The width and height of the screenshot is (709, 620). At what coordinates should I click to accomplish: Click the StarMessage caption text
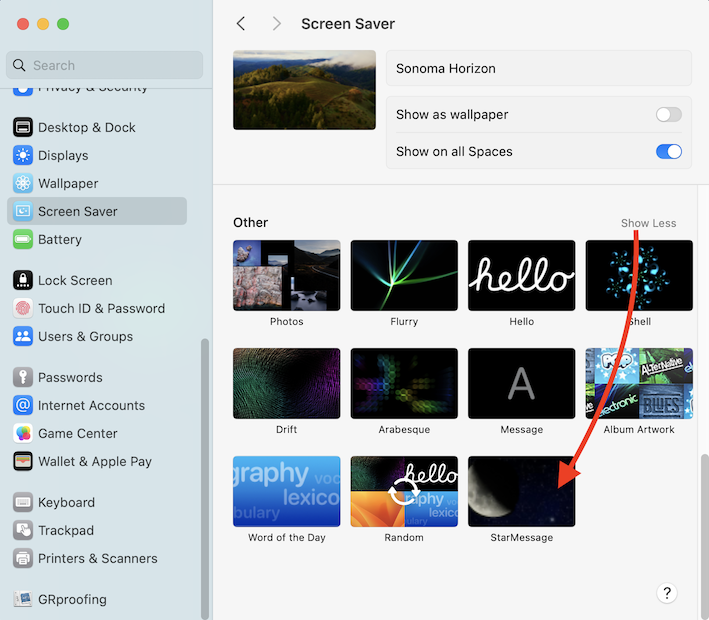coord(522,537)
